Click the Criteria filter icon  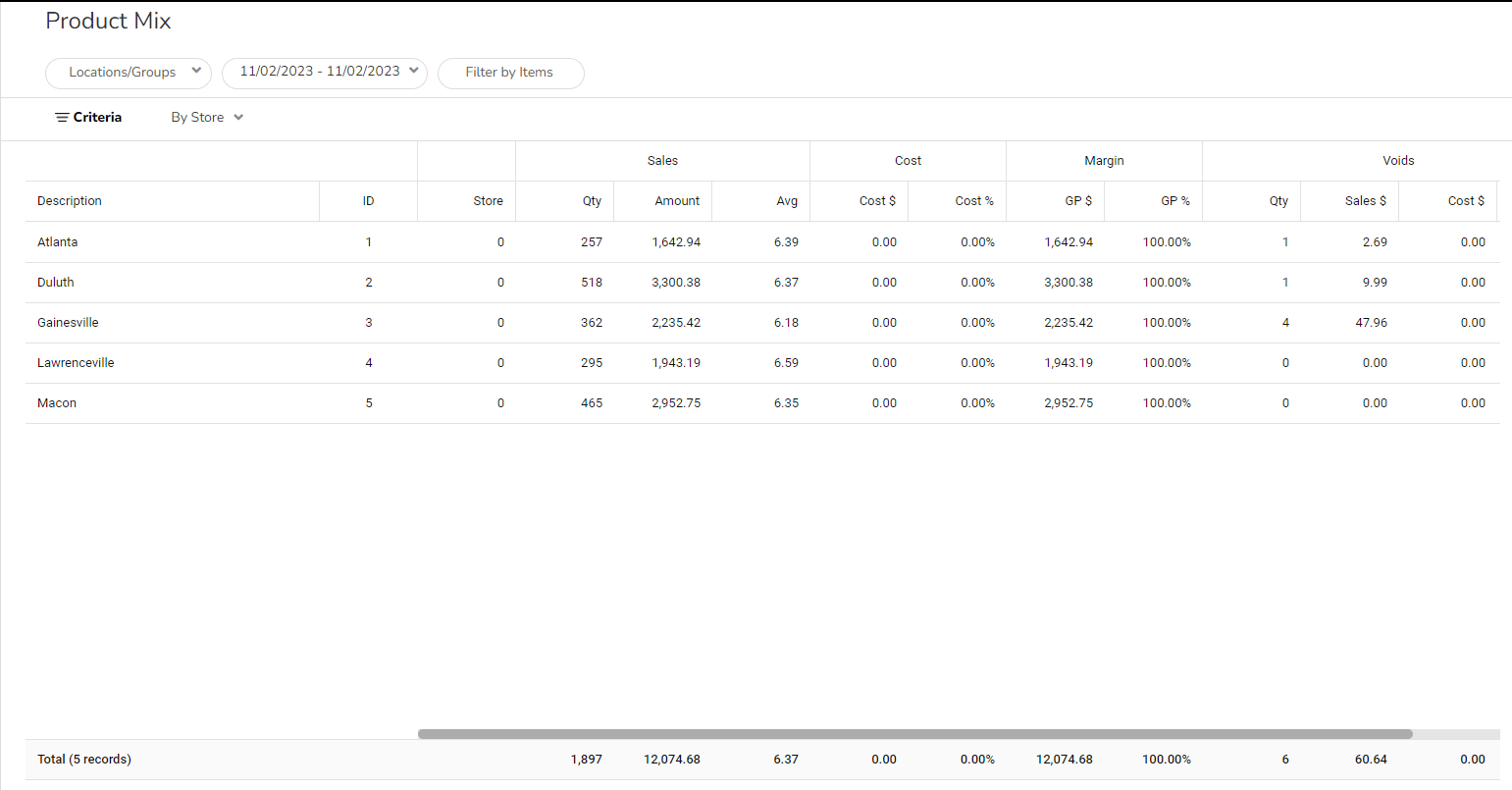click(x=62, y=118)
